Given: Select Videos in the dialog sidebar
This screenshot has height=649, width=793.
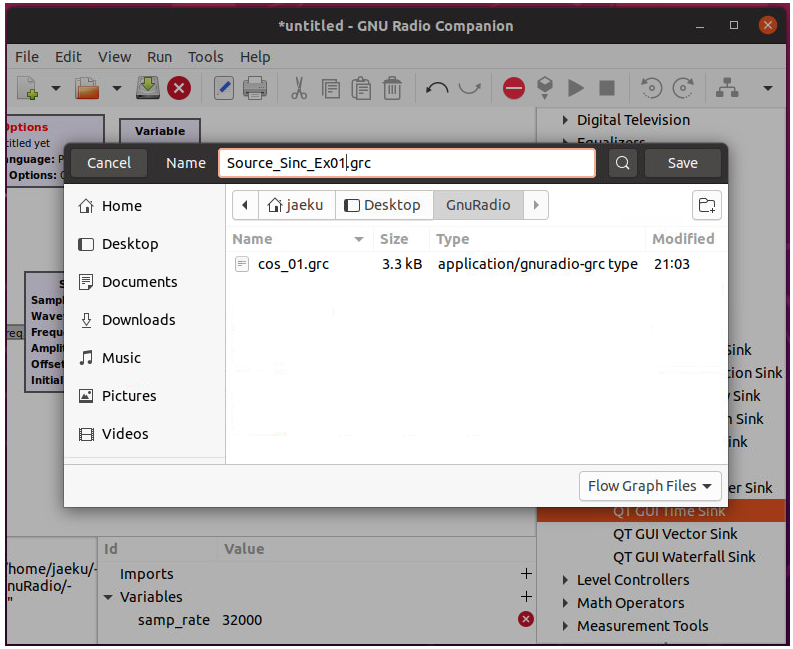Looking at the screenshot, I should pos(145,434).
